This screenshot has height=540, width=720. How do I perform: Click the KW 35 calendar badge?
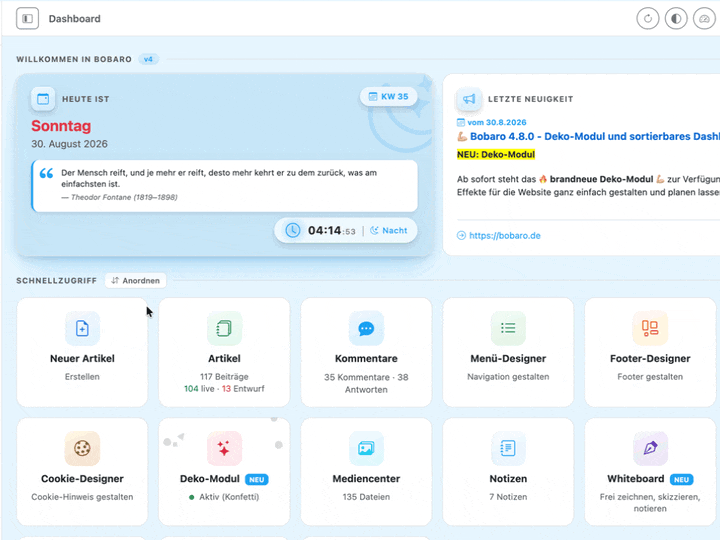click(x=388, y=96)
